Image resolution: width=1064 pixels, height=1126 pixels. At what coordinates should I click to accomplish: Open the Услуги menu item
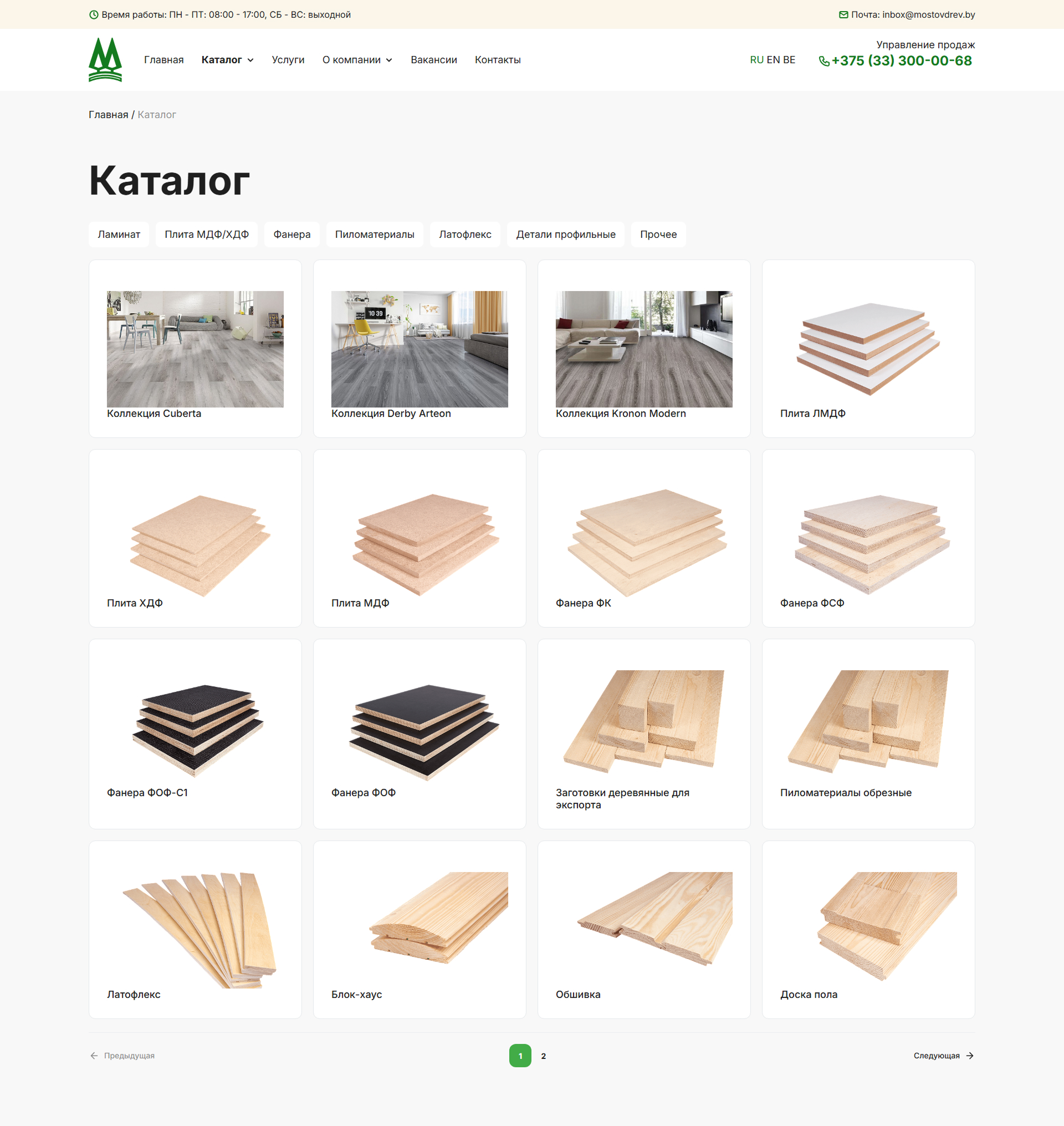pyautogui.click(x=288, y=59)
